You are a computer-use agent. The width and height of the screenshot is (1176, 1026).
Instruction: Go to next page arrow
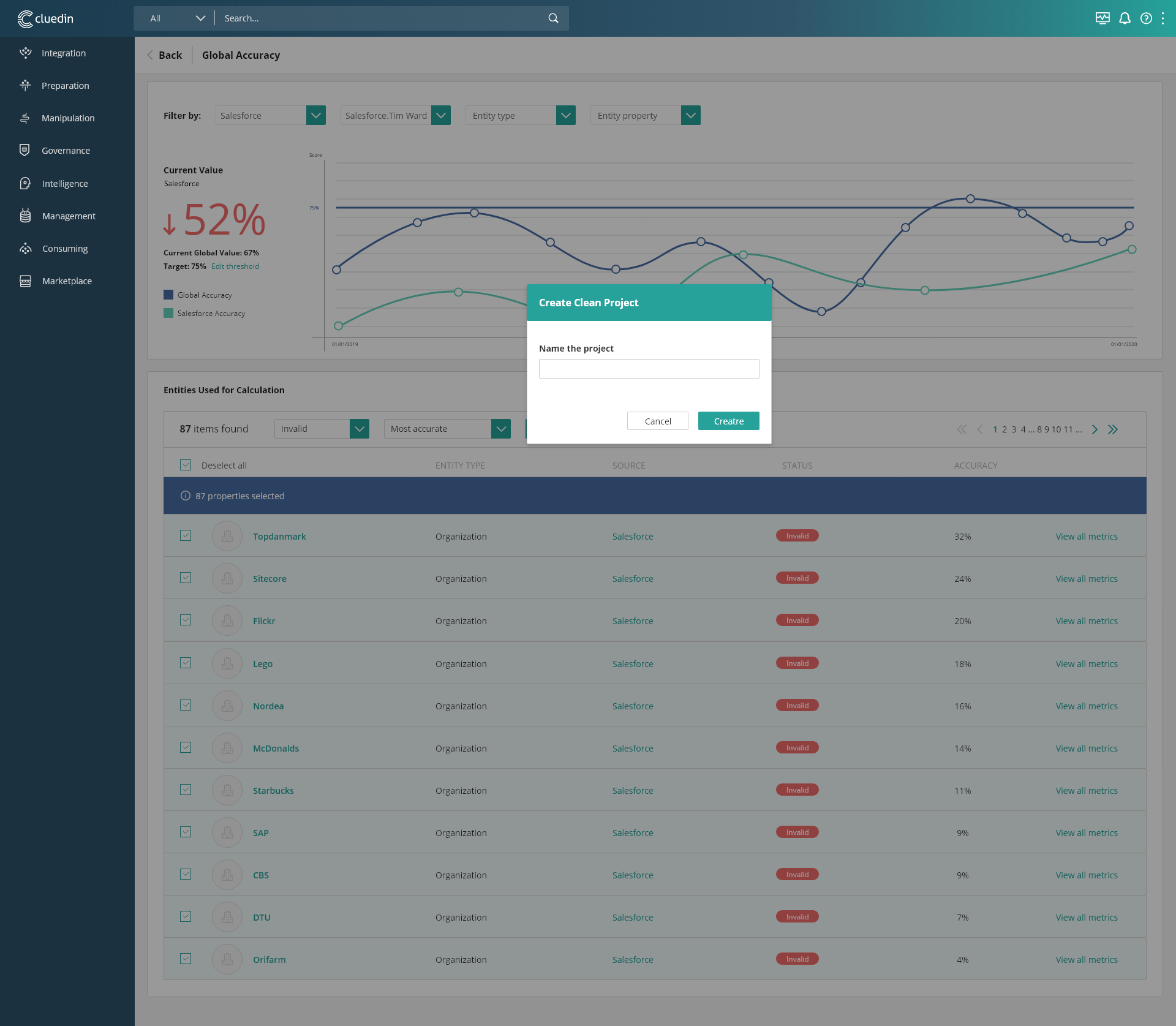click(x=1095, y=429)
